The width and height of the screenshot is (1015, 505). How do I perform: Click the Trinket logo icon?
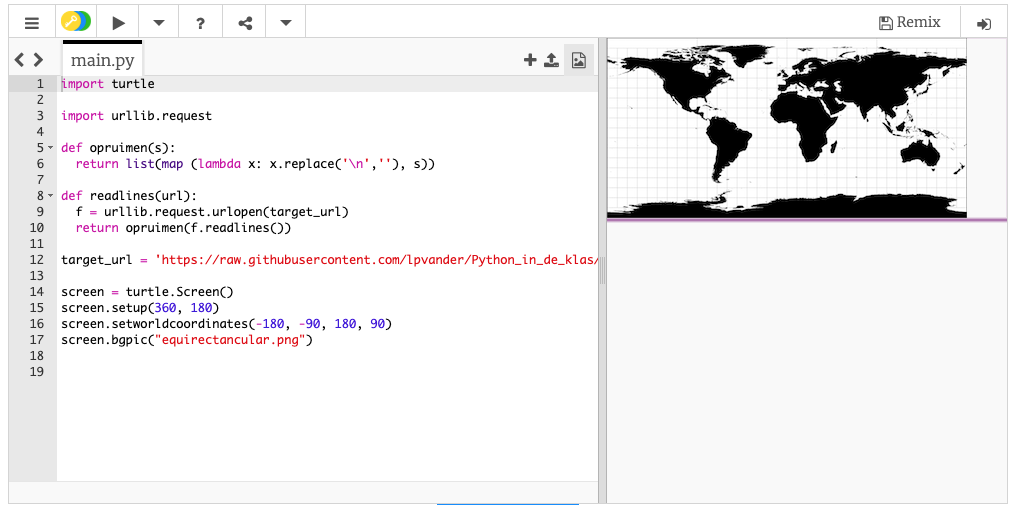tap(76, 22)
